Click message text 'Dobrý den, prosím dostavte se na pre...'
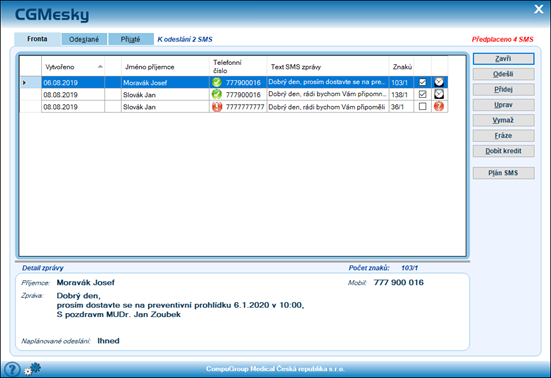This screenshot has height=378, width=551. 327,82
